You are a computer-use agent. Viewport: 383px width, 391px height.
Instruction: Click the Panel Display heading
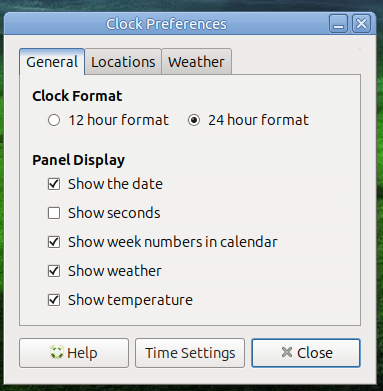coord(78,160)
